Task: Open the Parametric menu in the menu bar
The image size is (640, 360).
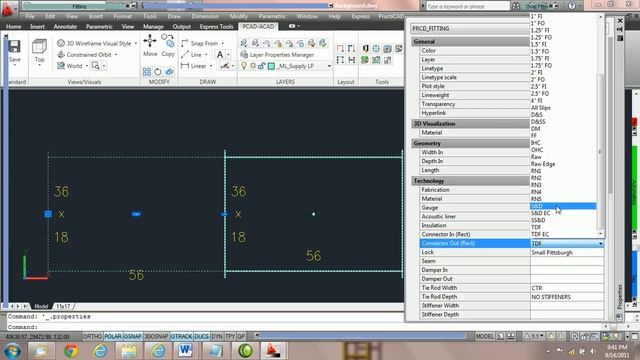Action: (x=272, y=16)
